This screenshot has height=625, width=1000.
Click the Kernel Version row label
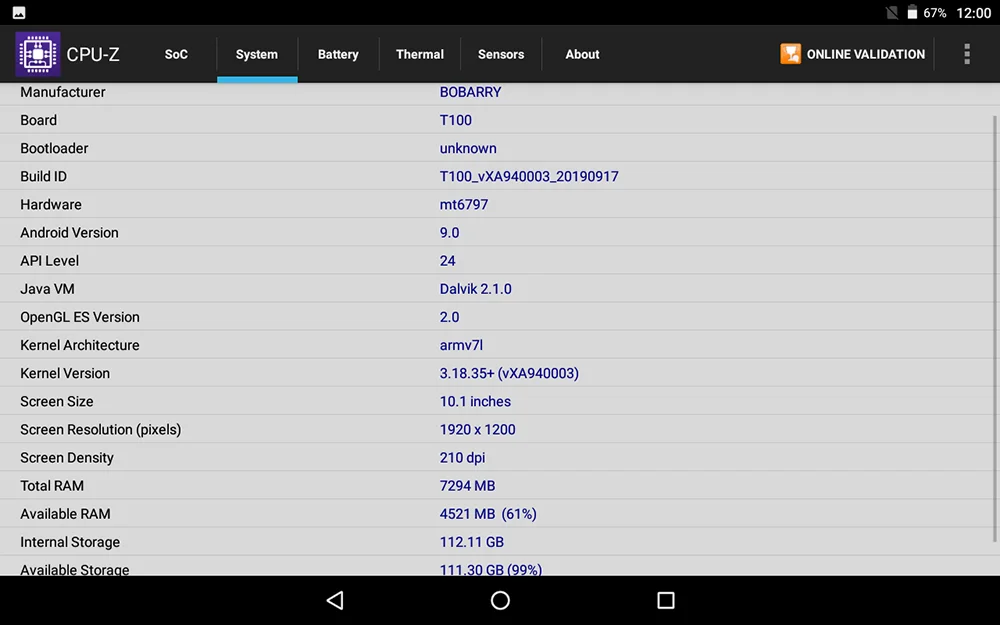(64, 373)
